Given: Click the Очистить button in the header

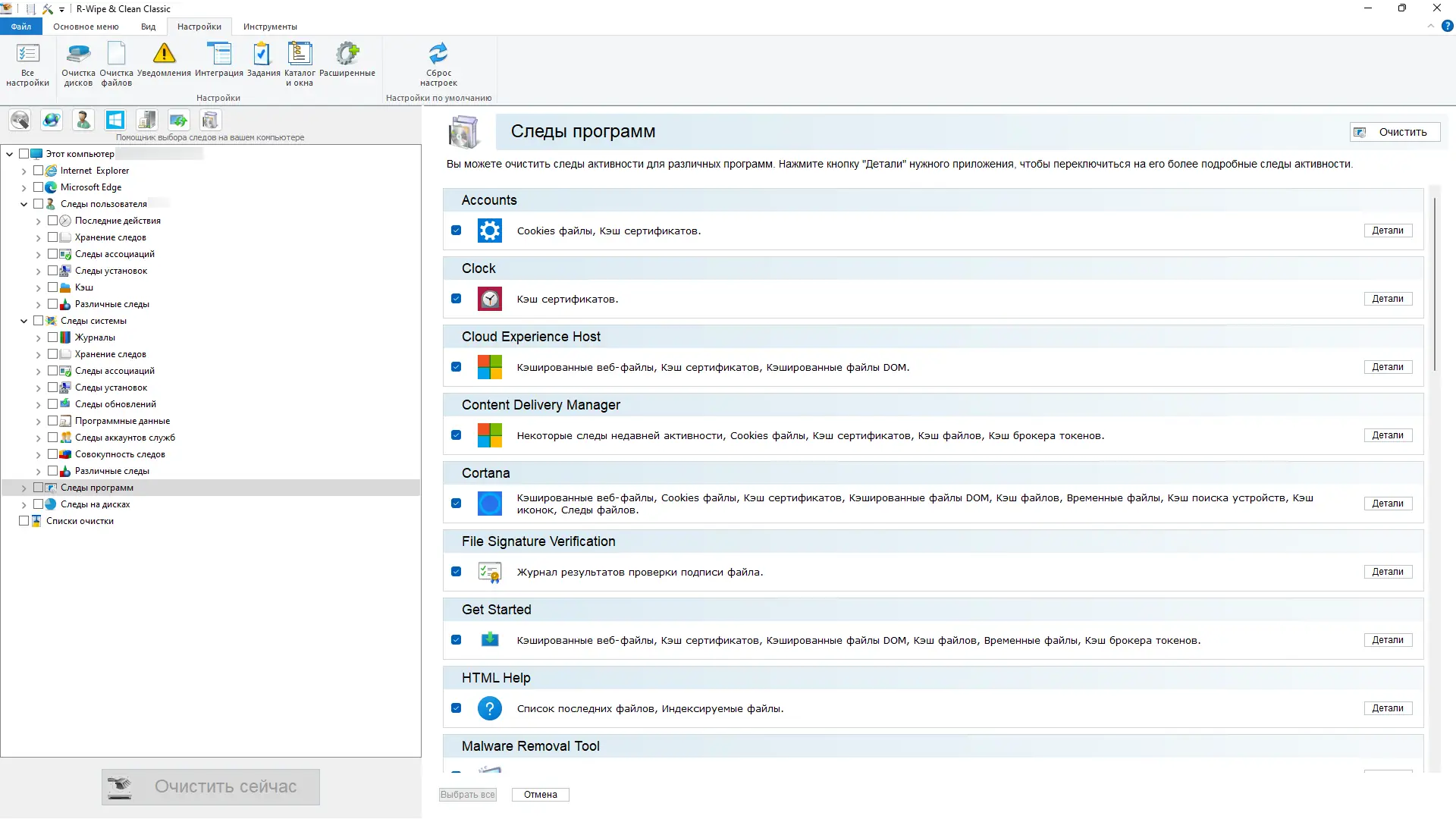Looking at the screenshot, I should click(1395, 132).
